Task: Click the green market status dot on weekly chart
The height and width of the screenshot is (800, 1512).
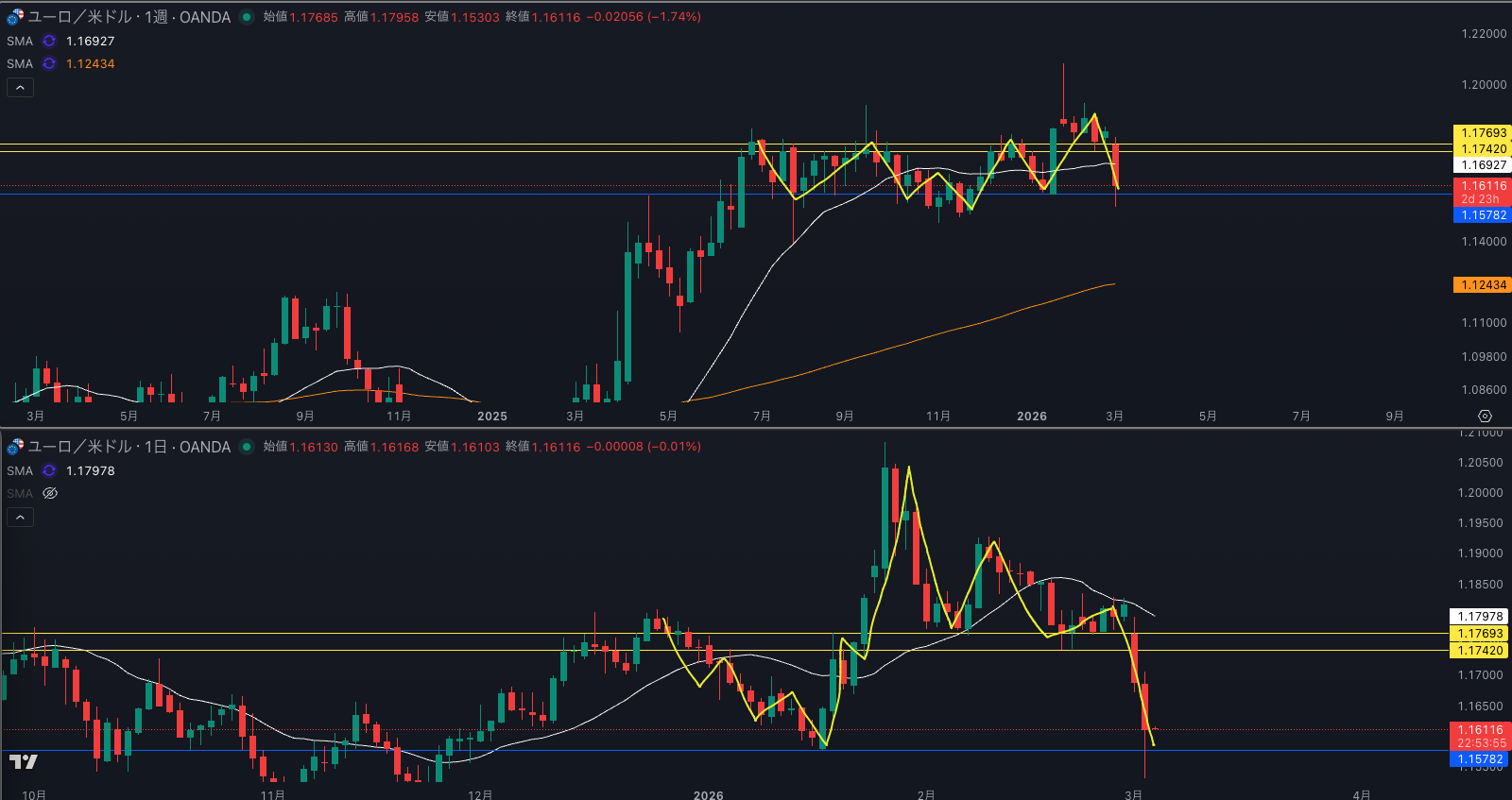Action: (x=247, y=17)
